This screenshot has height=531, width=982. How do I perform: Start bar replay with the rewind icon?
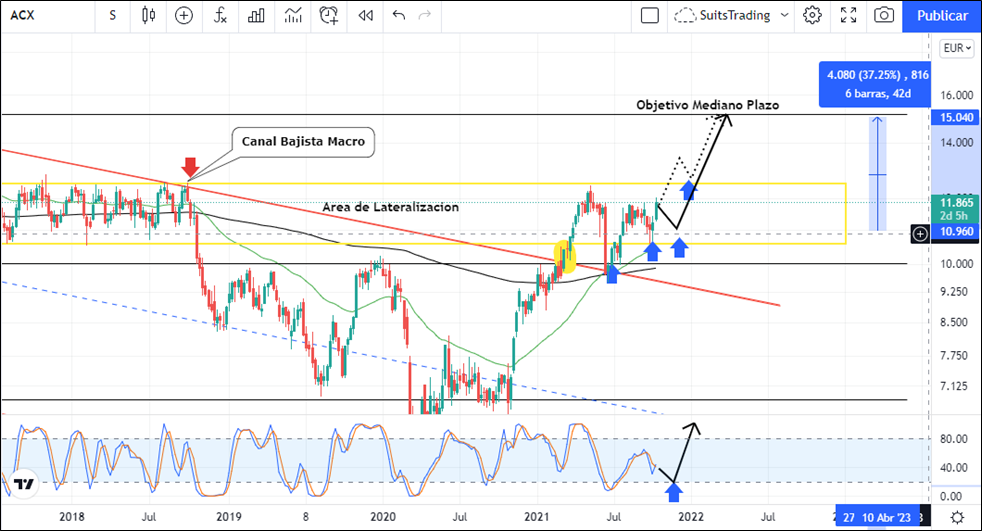pyautogui.click(x=366, y=15)
